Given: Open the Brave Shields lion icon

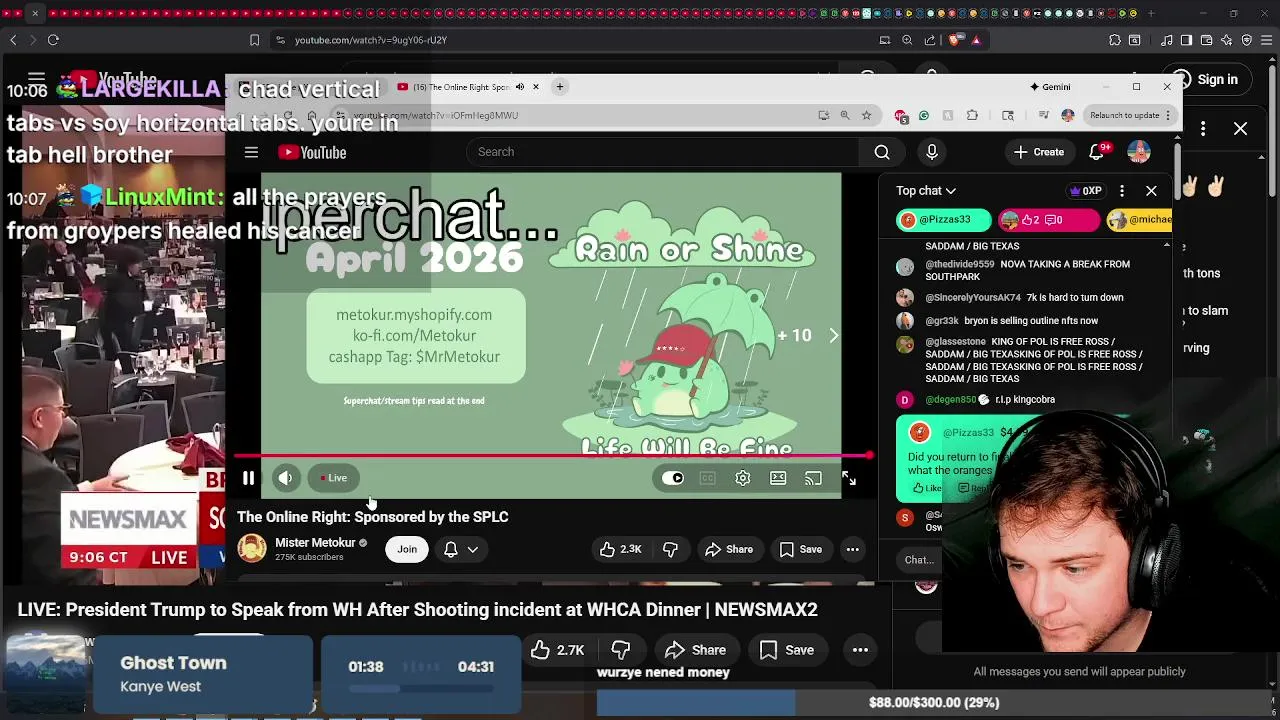Looking at the screenshot, I should [x=956, y=40].
